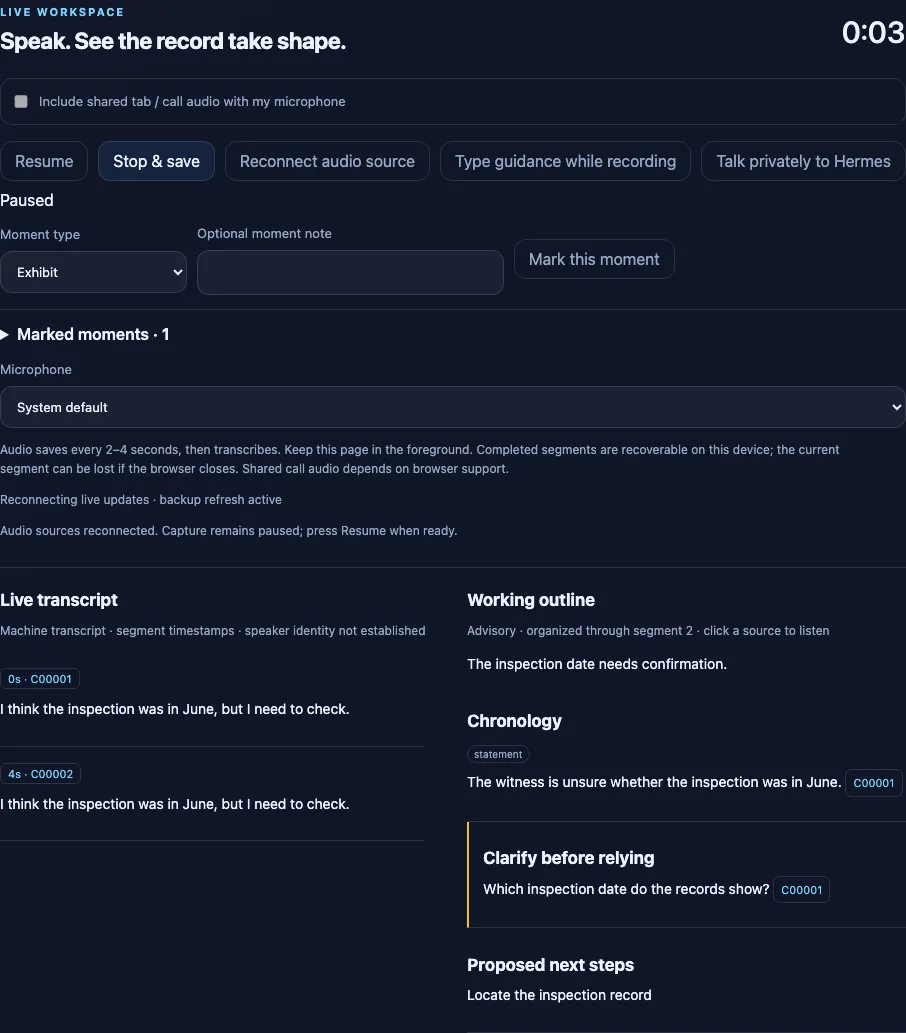Screen dimensions: 906x1033
Task: Open Type guidance while recording
Action: click(565, 161)
